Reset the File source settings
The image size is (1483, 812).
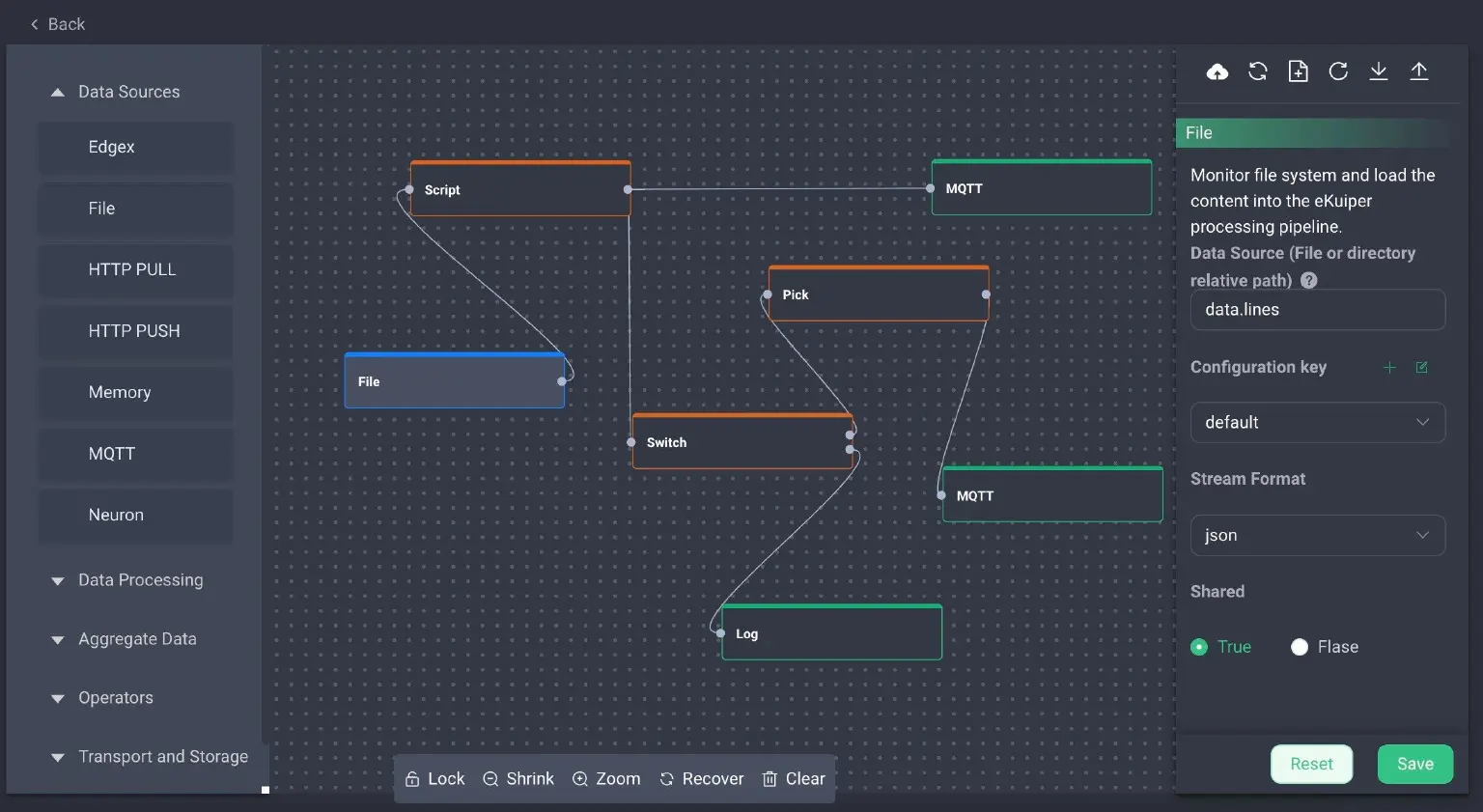tap(1311, 764)
